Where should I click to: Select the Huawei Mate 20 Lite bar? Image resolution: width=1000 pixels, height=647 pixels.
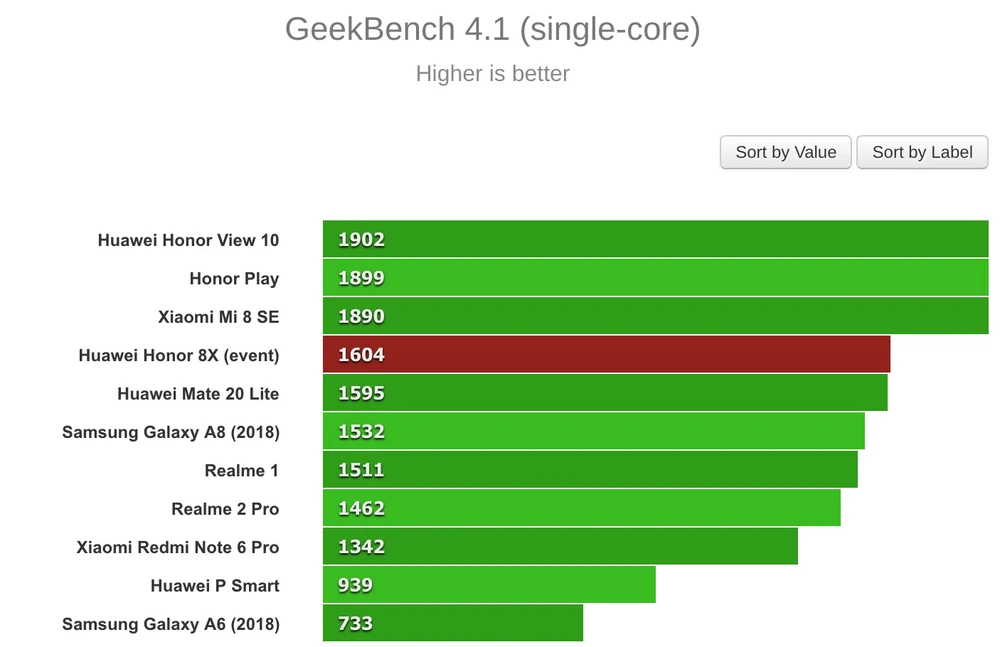click(x=605, y=393)
